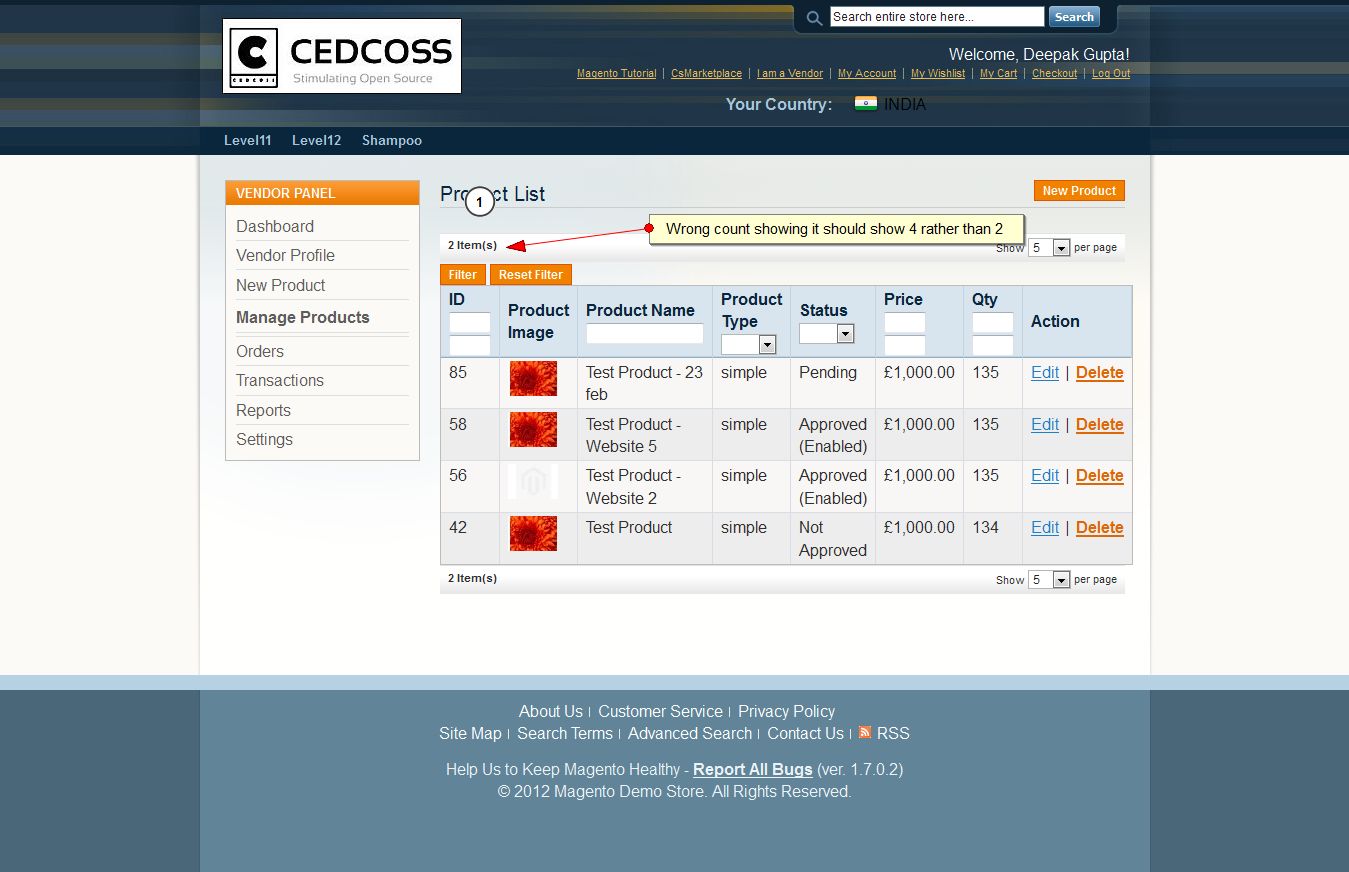Delete Test Product - Website 2
This screenshot has height=872, width=1349.
click(1100, 475)
